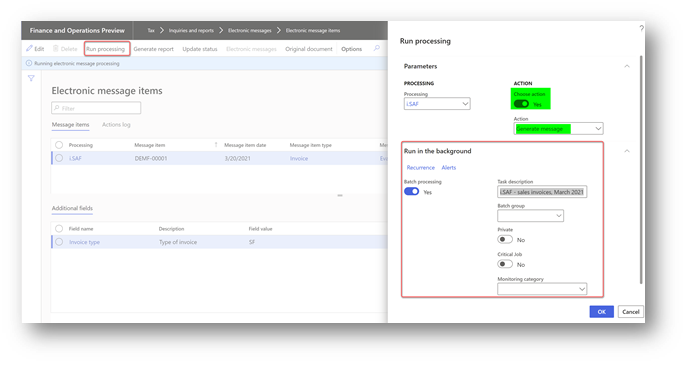The width and height of the screenshot is (687, 365).
Task: Click the Additional fields section header
Action: click(72, 208)
